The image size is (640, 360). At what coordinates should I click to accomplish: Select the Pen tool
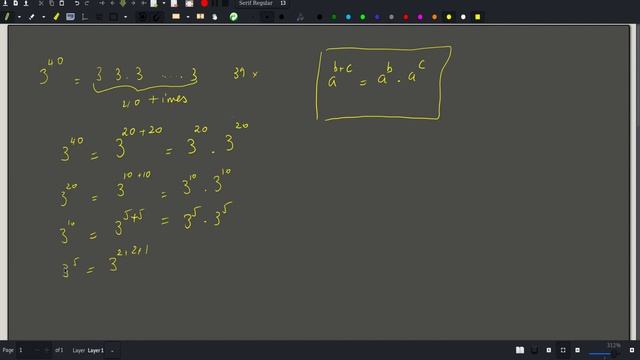tap(7, 17)
